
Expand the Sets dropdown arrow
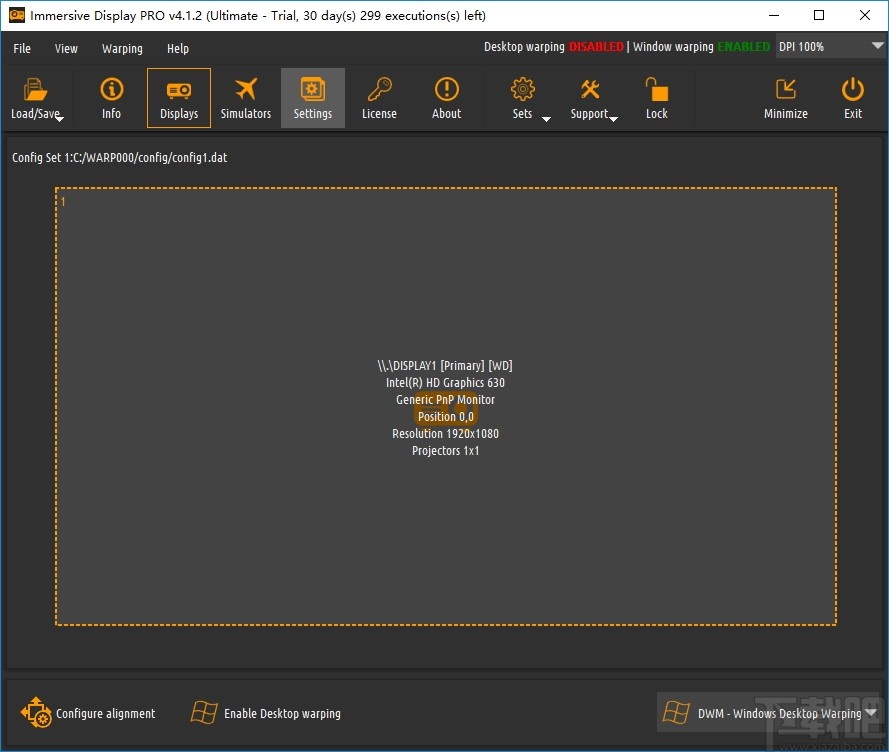coord(547,119)
